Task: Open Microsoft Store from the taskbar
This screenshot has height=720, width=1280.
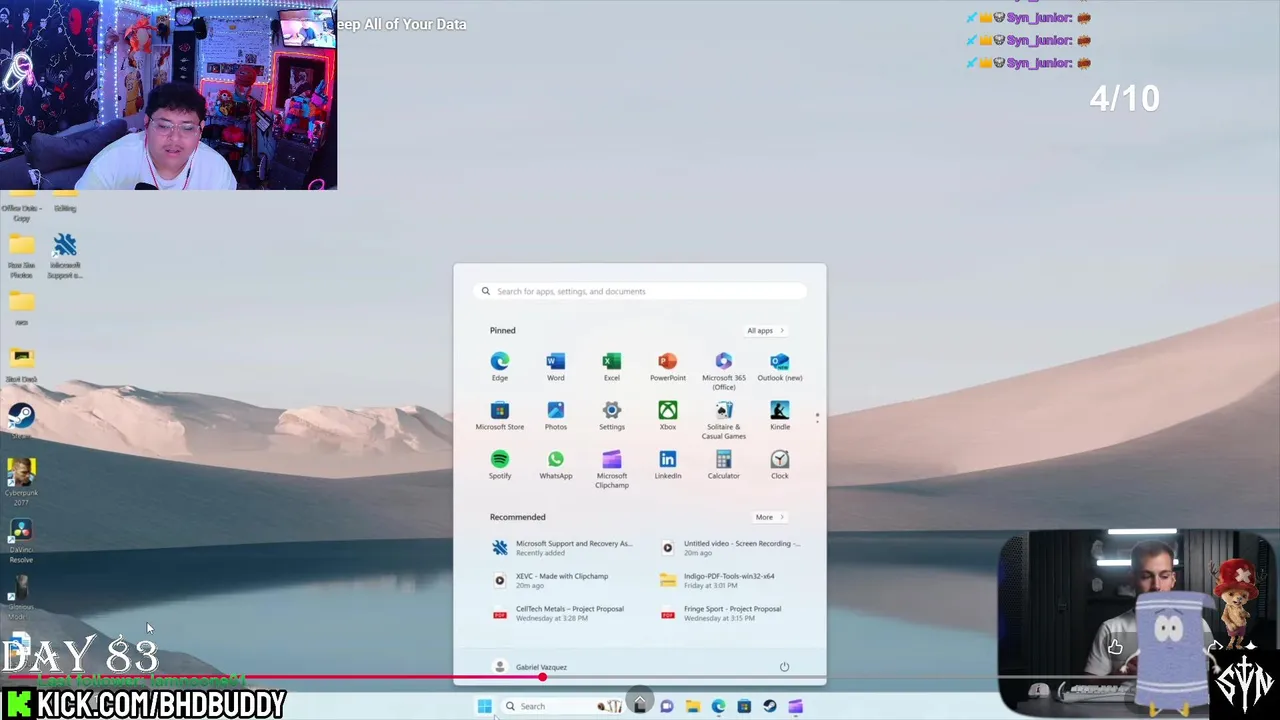Action: click(744, 706)
